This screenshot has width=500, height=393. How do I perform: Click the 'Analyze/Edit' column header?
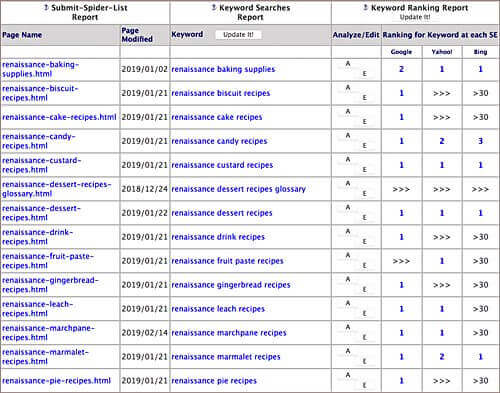pos(356,35)
